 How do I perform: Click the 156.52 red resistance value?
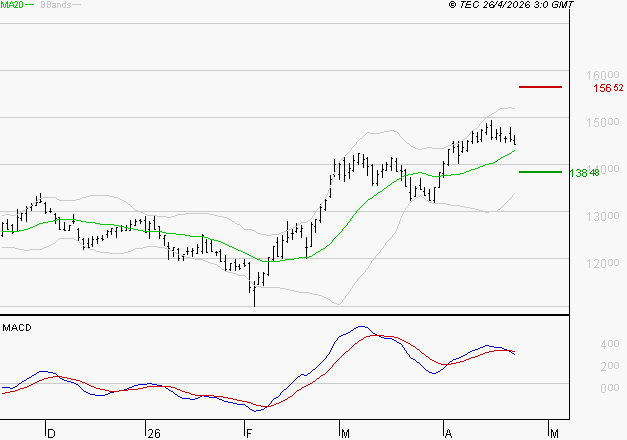point(608,88)
